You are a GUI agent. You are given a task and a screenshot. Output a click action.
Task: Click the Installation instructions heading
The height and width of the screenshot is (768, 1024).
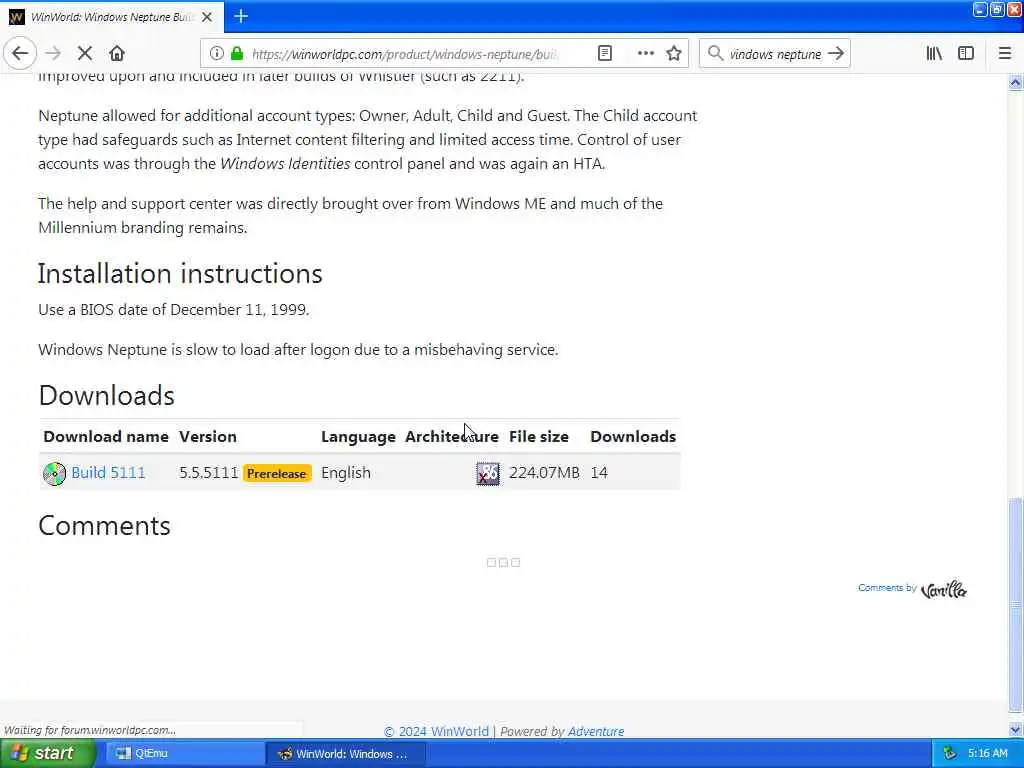tap(180, 274)
